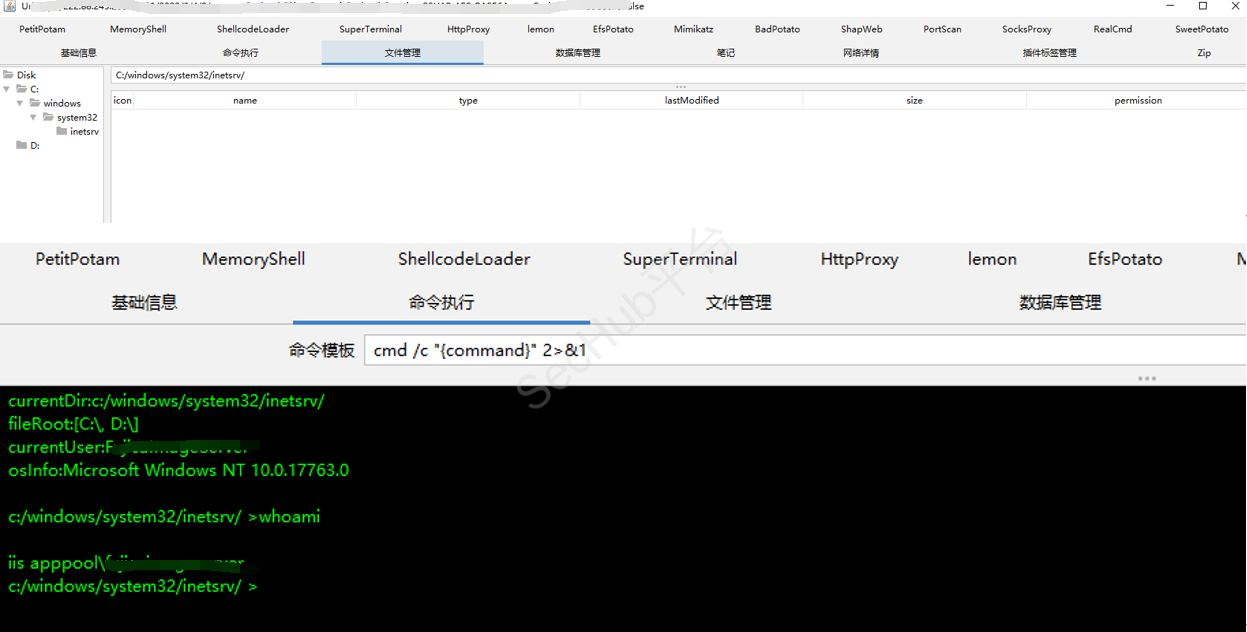
Task: Open the 网络详情 tab
Action: (x=860, y=53)
